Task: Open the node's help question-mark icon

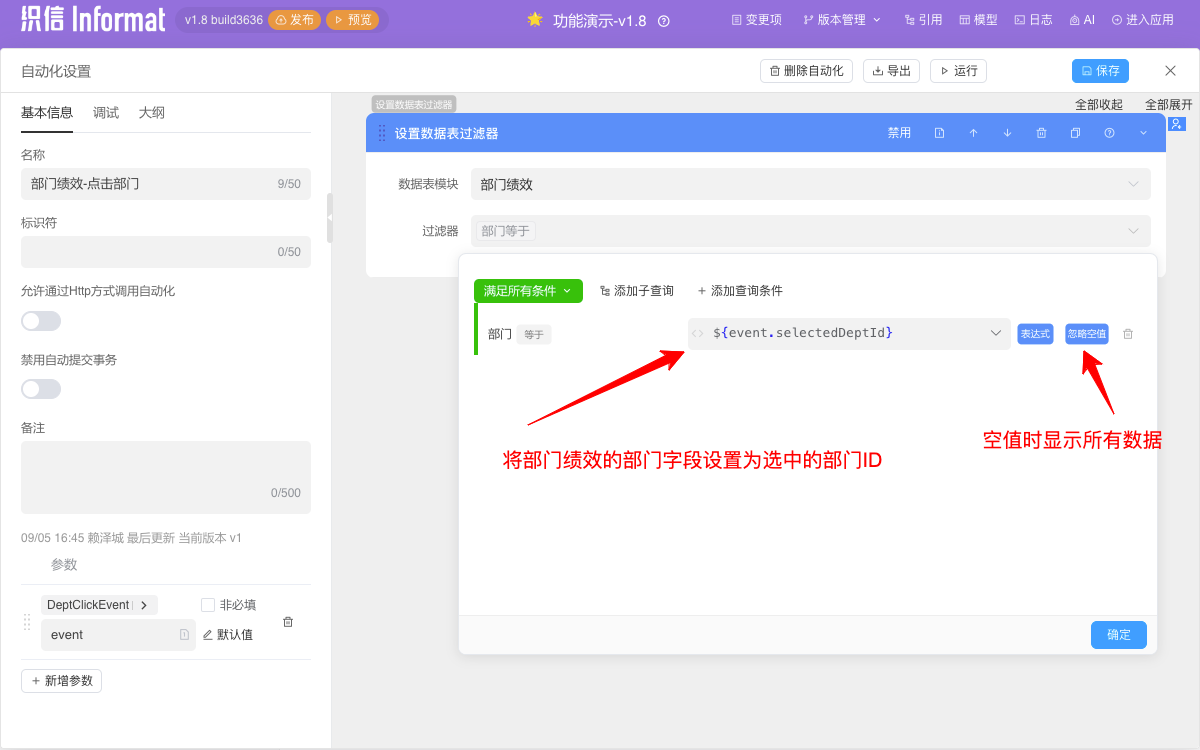Action: click(1109, 132)
